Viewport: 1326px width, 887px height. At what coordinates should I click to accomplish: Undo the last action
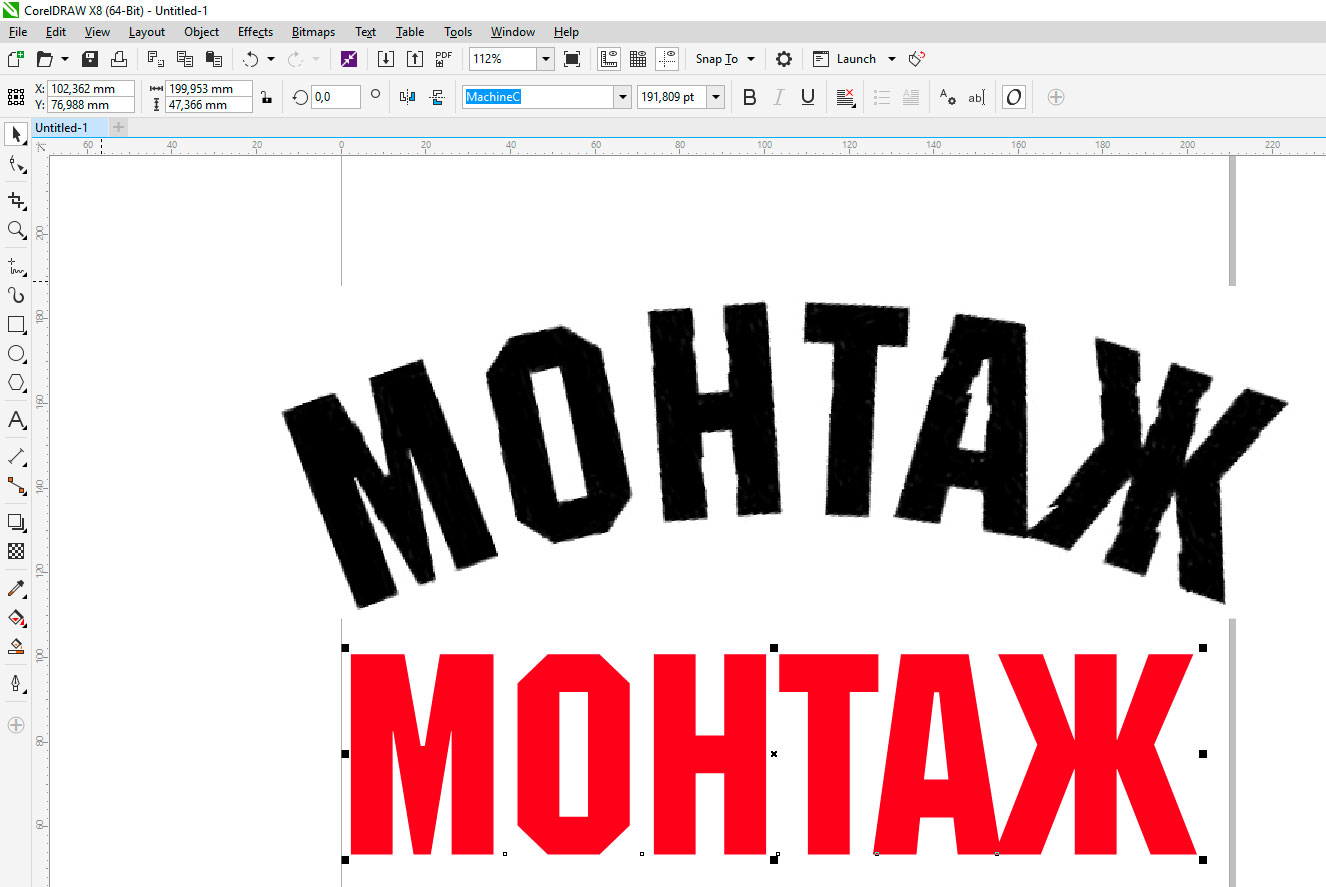[x=251, y=59]
